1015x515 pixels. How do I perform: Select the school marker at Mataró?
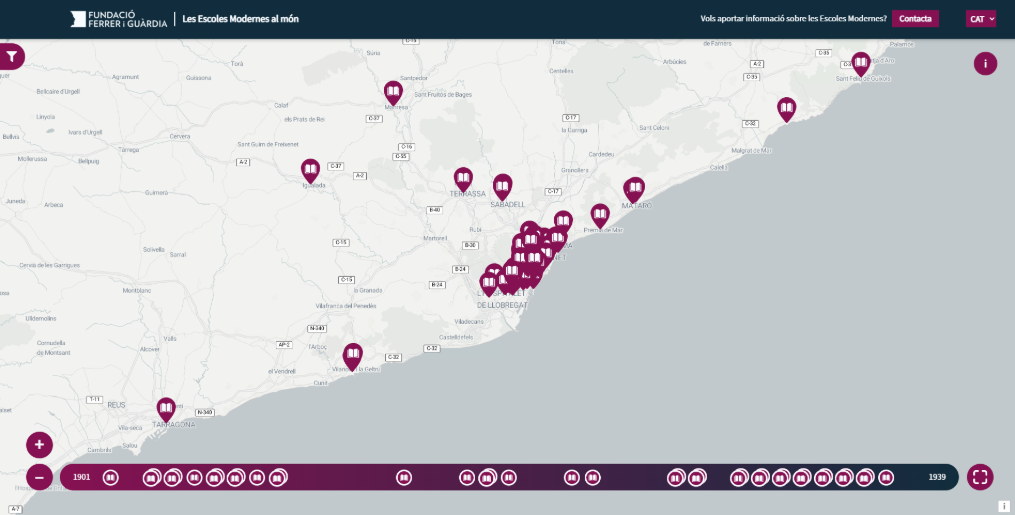click(x=635, y=188)
